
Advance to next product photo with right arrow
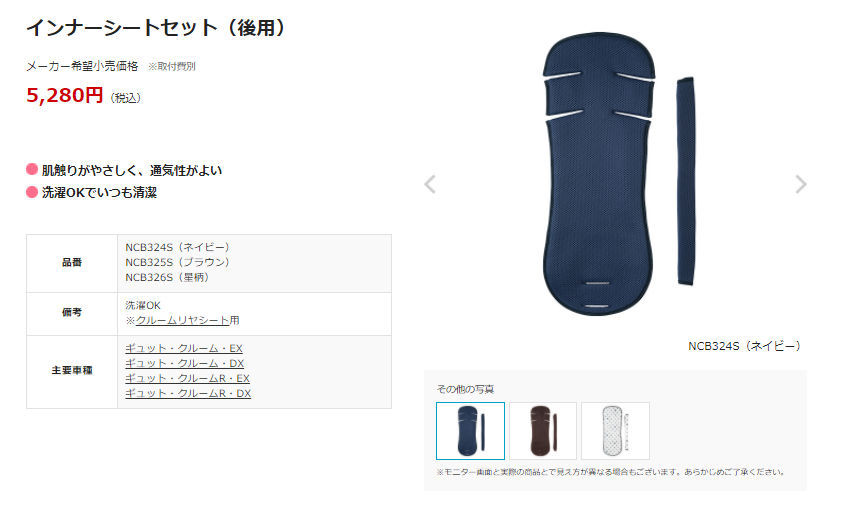[x=800, y=184]
